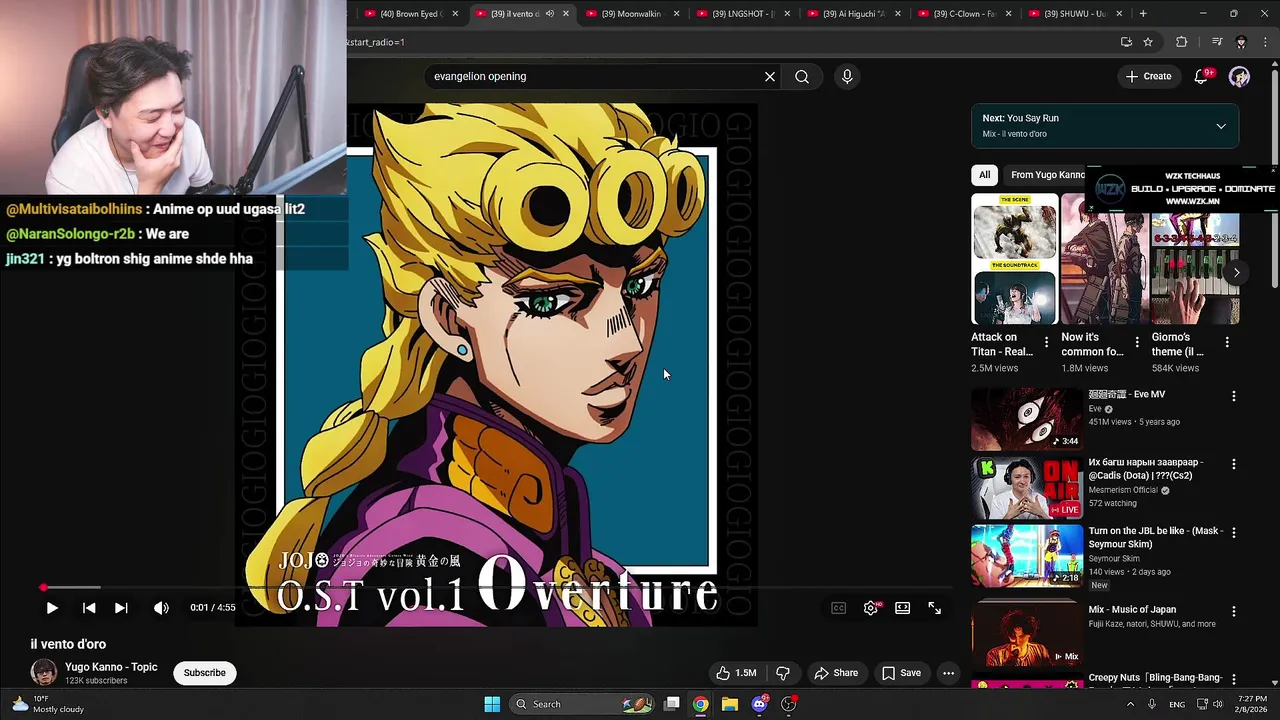This screenshot has width=1280, height=720.
Task: Open Discord from the taskbar
Action: [760, 704]
